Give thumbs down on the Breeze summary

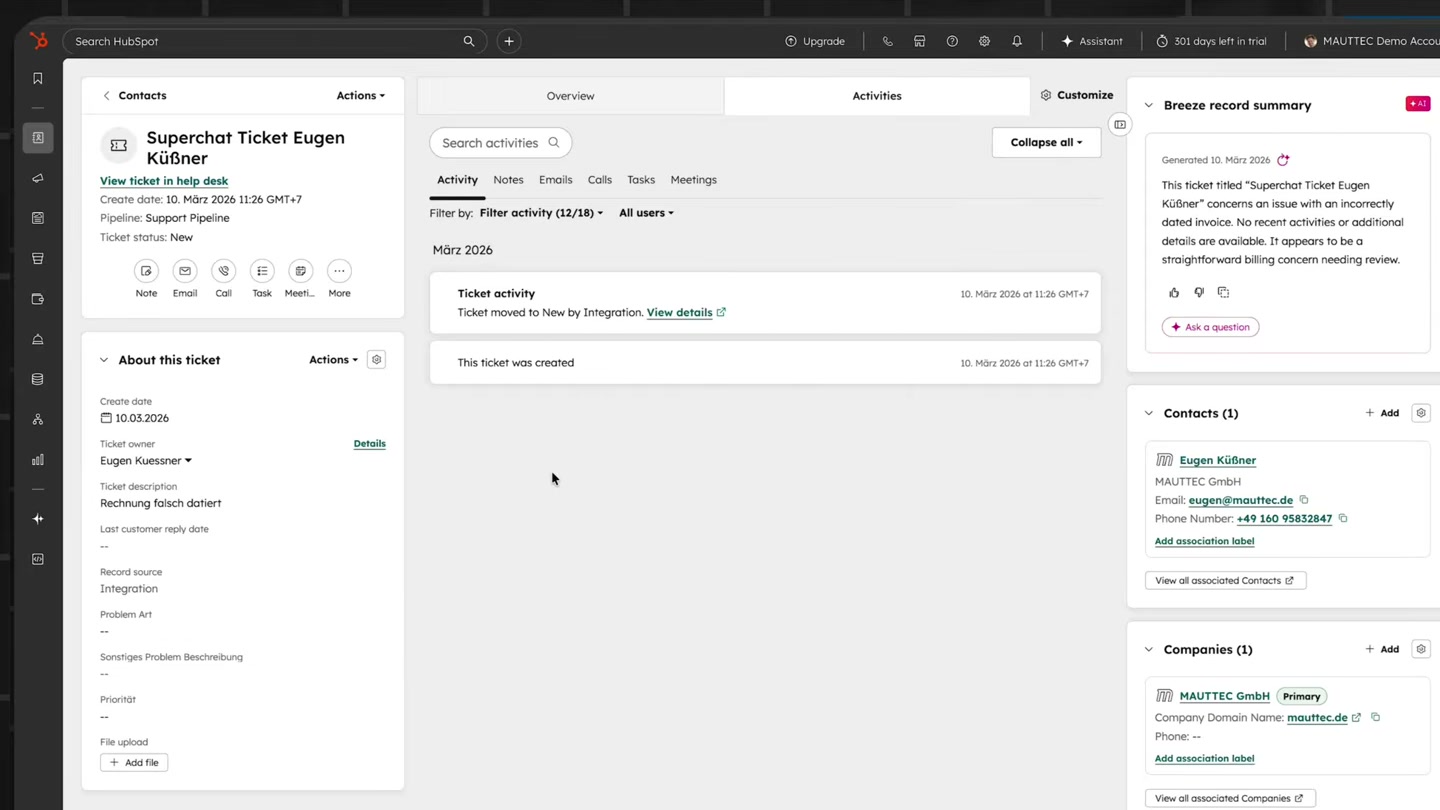coord(1198,292)
